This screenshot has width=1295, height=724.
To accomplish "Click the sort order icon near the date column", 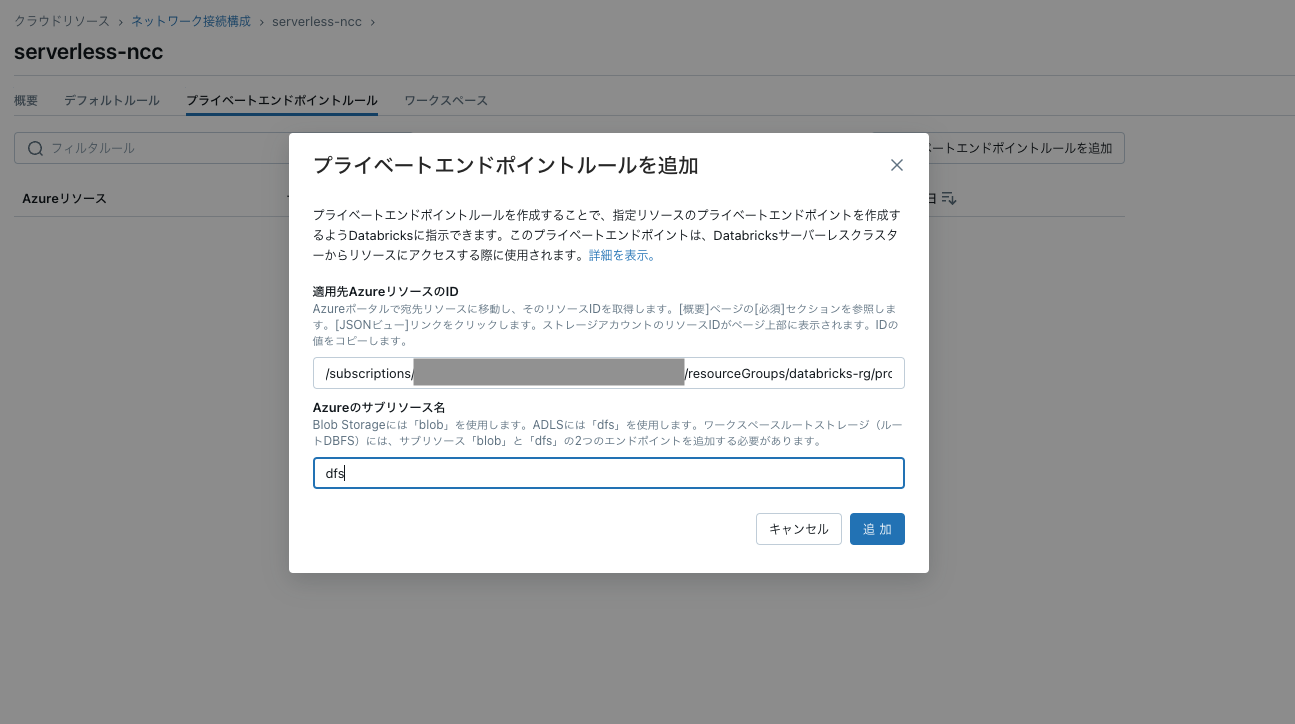I will pos(947,198).
